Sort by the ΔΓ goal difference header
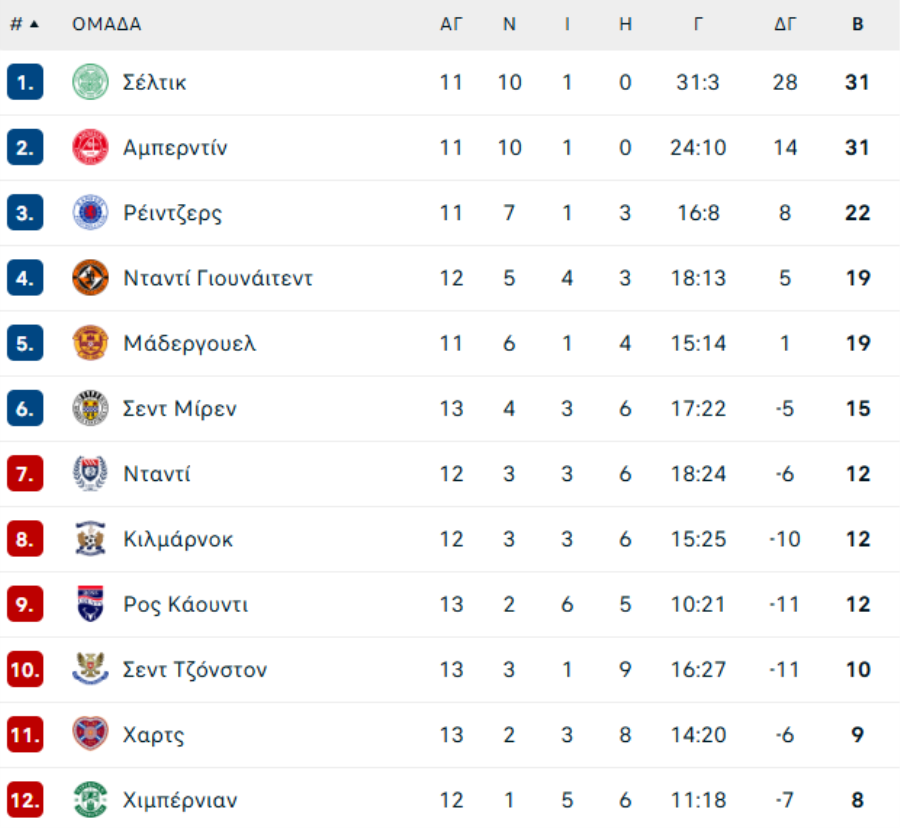The height and width of the screenshot is (828, 900). pyautogui.click(x=785, y=24)
